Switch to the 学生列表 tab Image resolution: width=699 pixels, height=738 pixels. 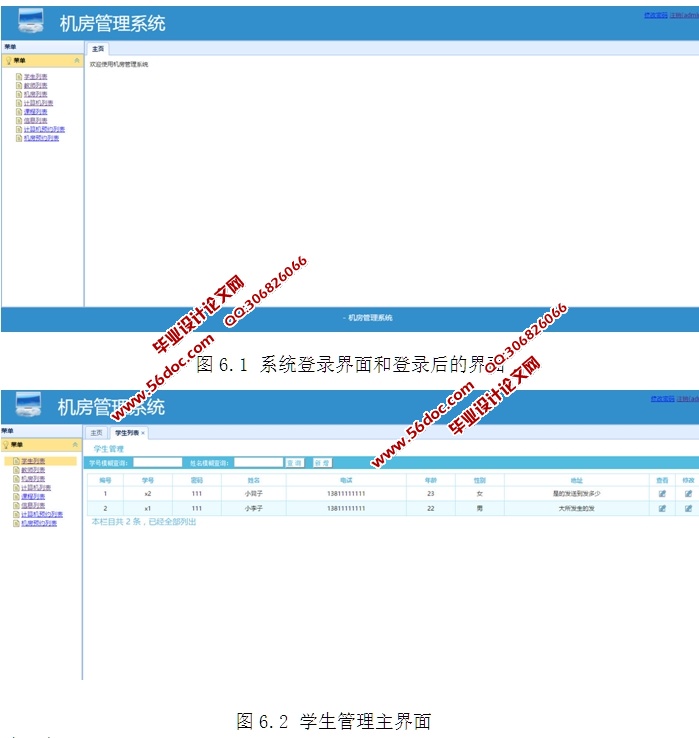pyautogui.click(x=126, y=433)
